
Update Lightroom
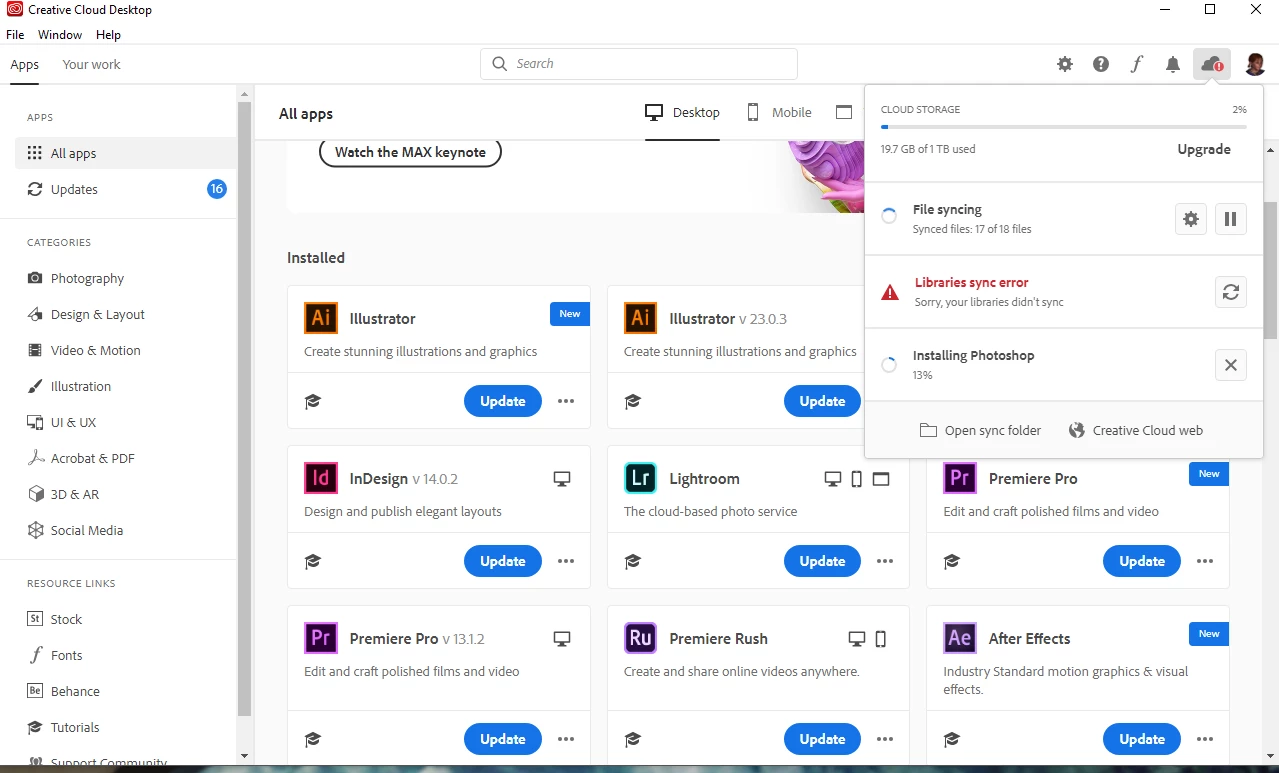[x=822, y=561]
